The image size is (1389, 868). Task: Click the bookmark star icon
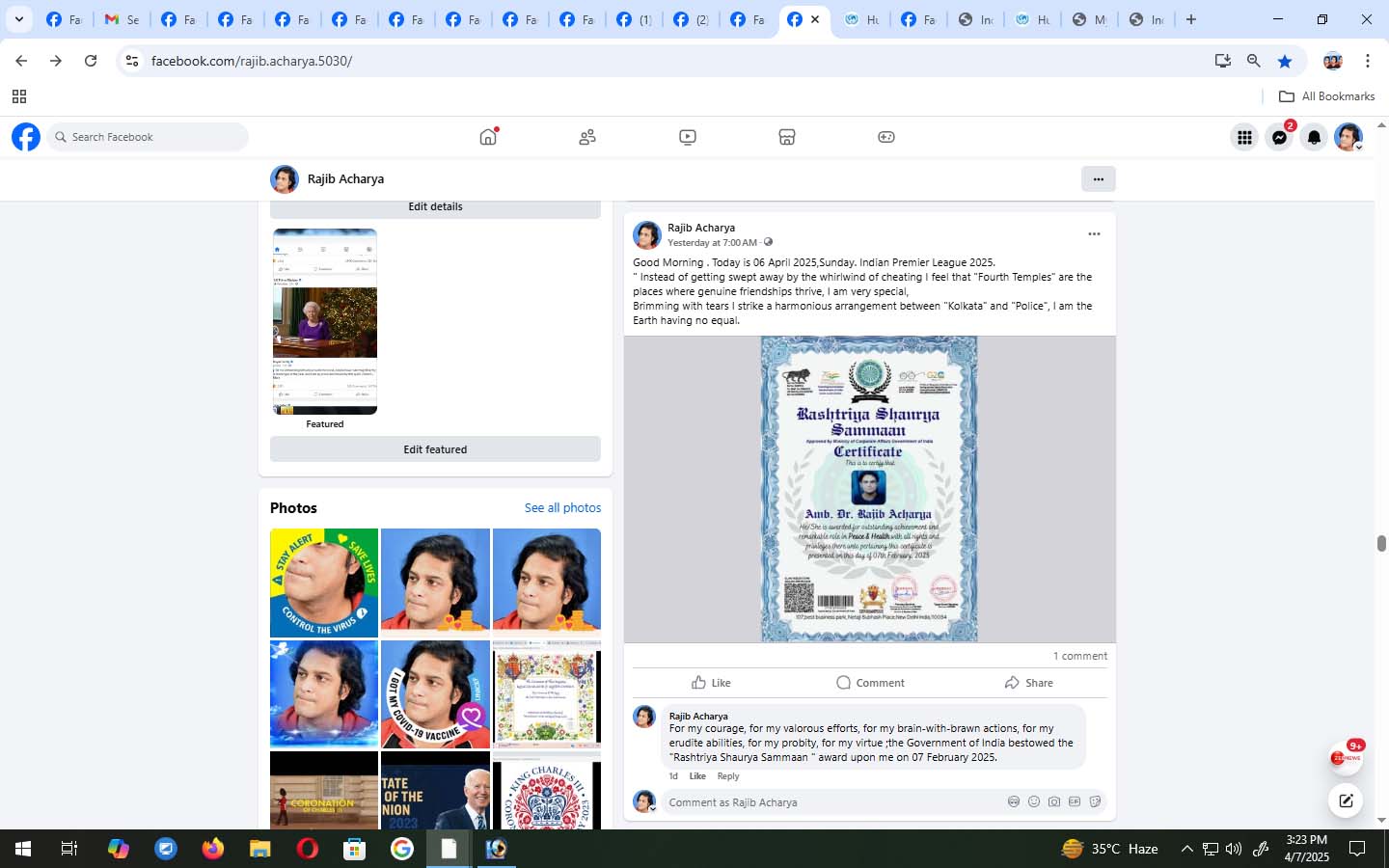(1285, 61)
